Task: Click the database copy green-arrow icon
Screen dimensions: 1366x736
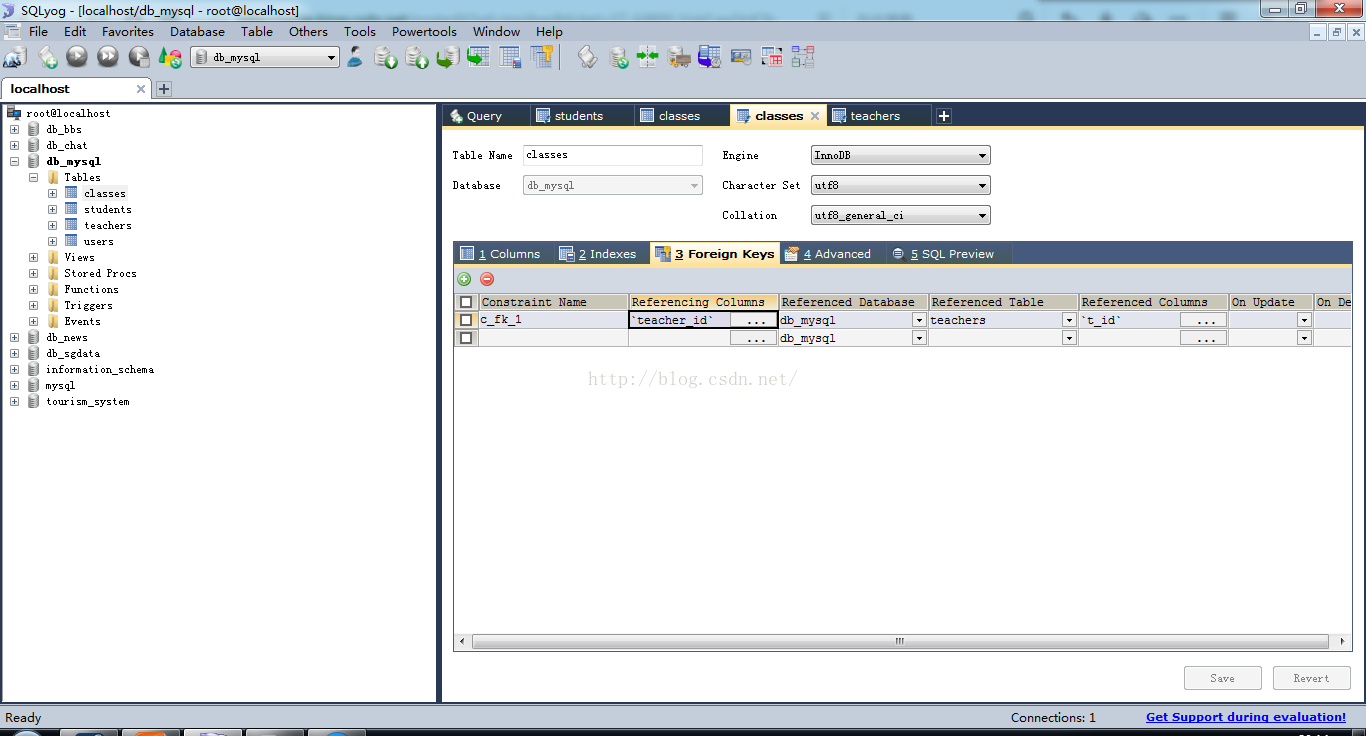Action: 448,57
